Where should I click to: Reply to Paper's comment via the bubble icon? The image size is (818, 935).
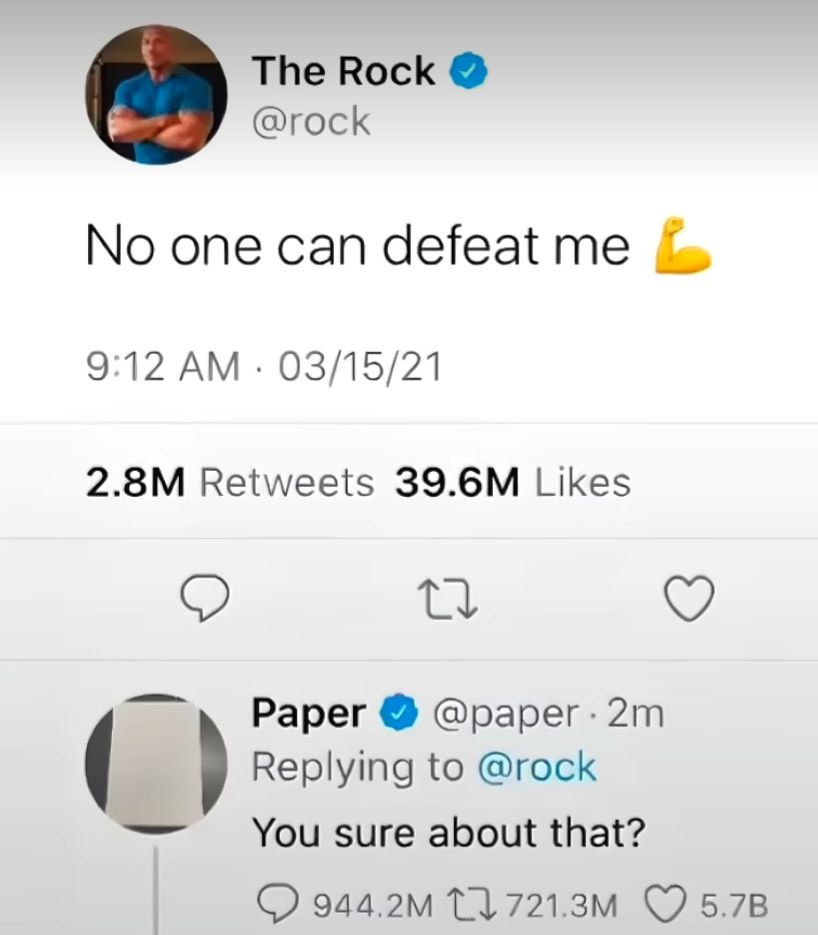click(x=274, y=905)
